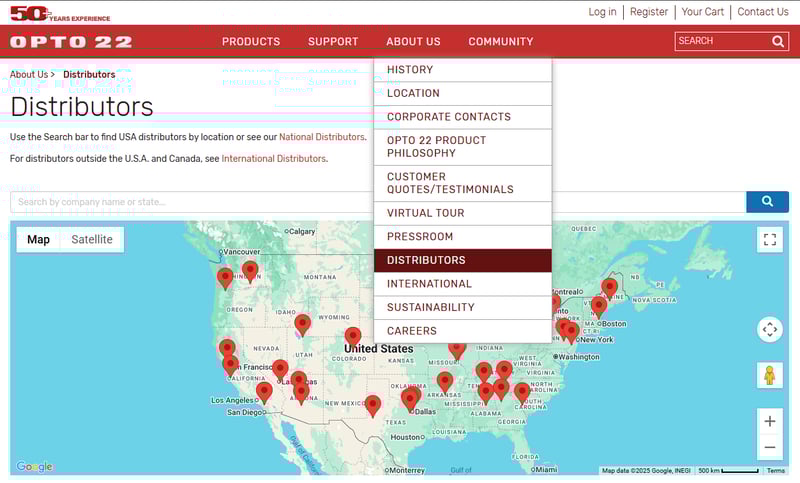Open Your Cart link
Screen dimensions: 800x483
tap(703, 12)
